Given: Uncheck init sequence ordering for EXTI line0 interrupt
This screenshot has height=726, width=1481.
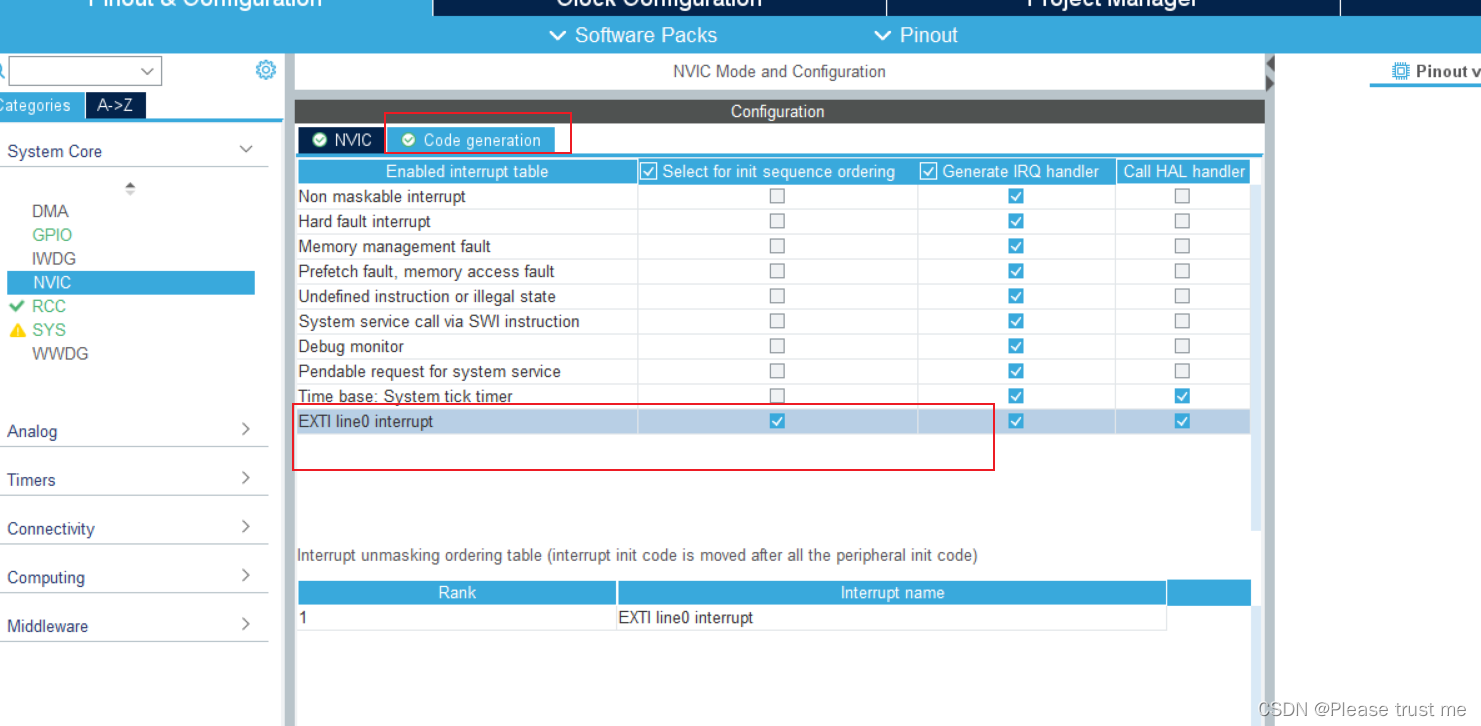Looking at the screenshot, I should click(777, 421).
